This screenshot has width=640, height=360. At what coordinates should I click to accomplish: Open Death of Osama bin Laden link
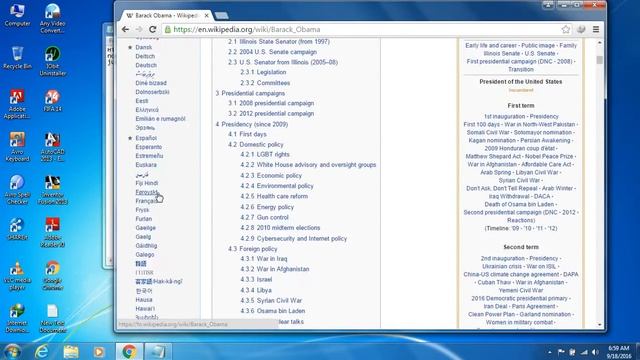coord(519,204)
